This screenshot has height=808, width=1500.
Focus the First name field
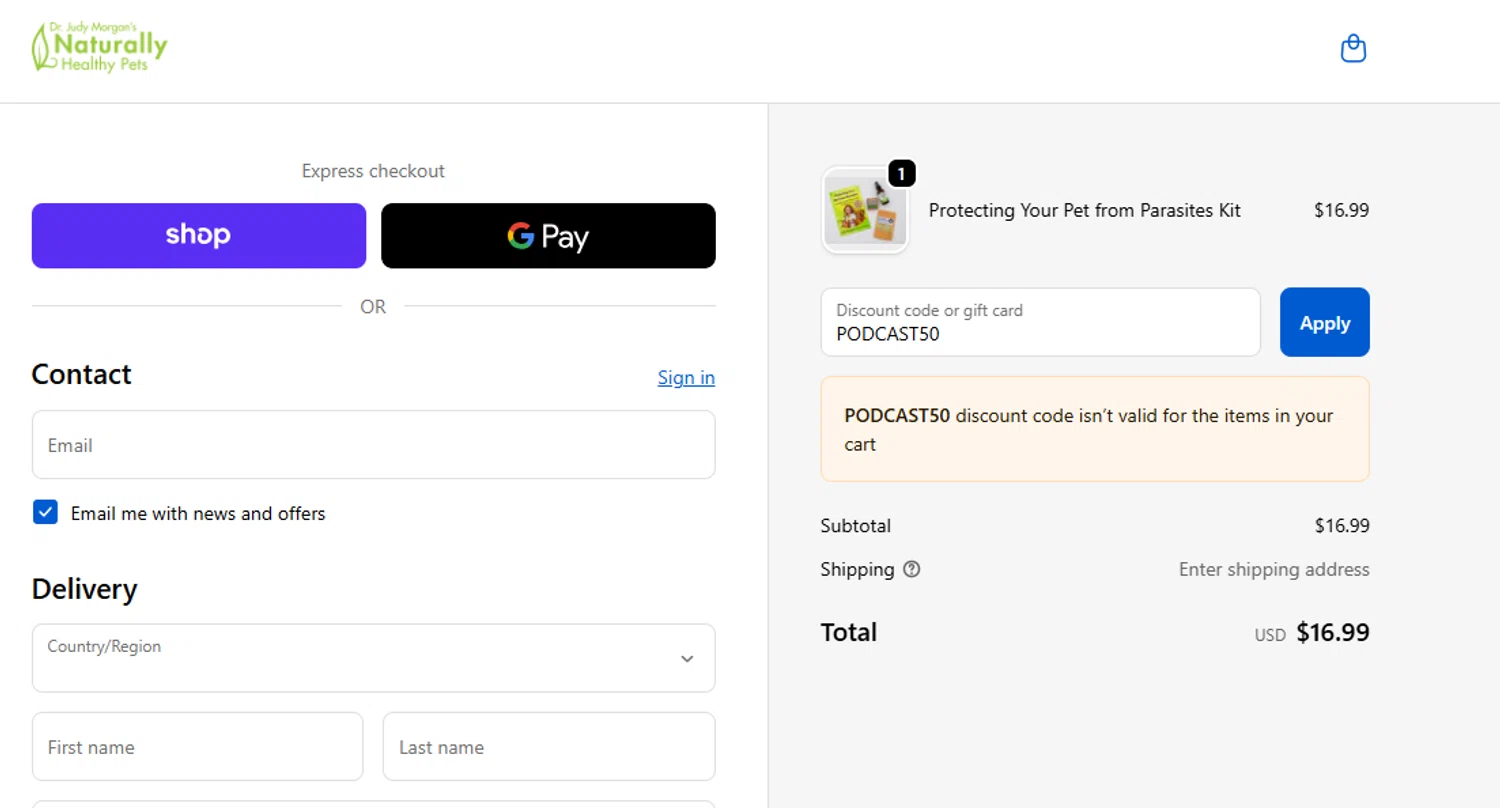pos(197,746)
